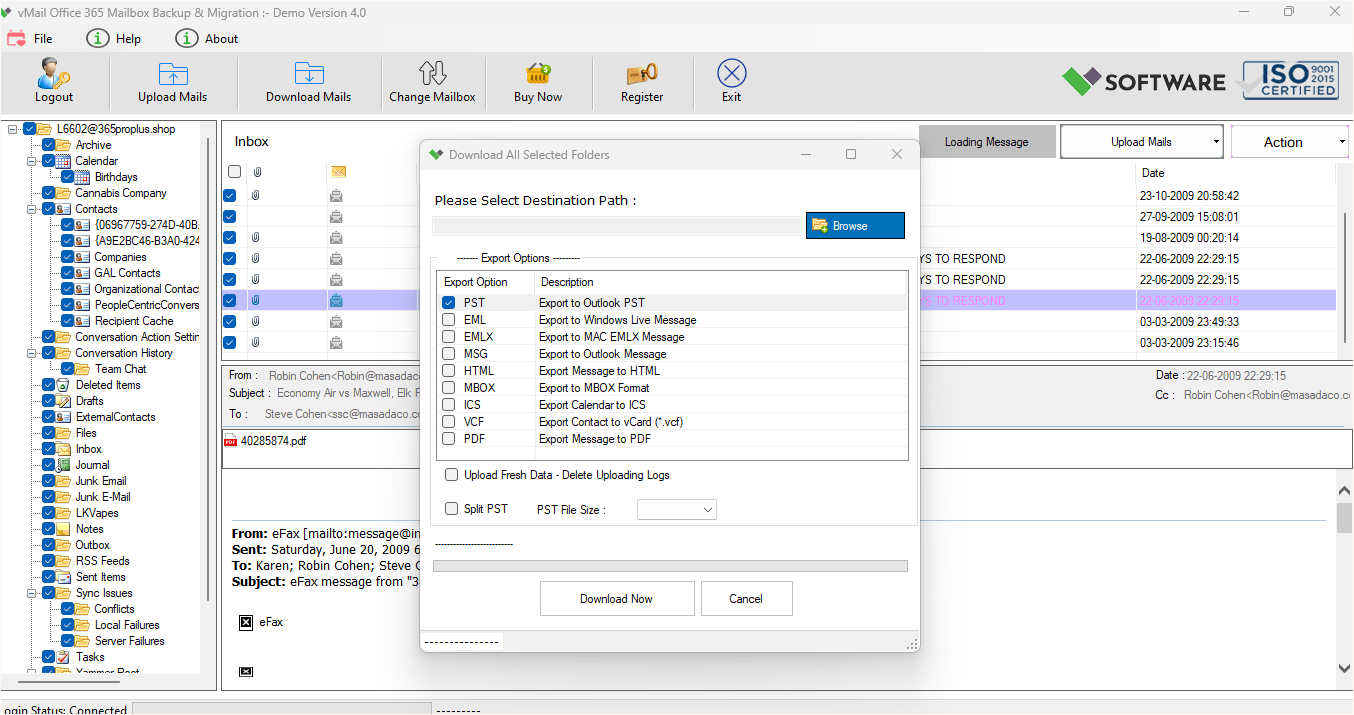Viewport: 1354px width, 715px height.
Task: Collapse the Calendar tree node
Action: coord(32,161)
